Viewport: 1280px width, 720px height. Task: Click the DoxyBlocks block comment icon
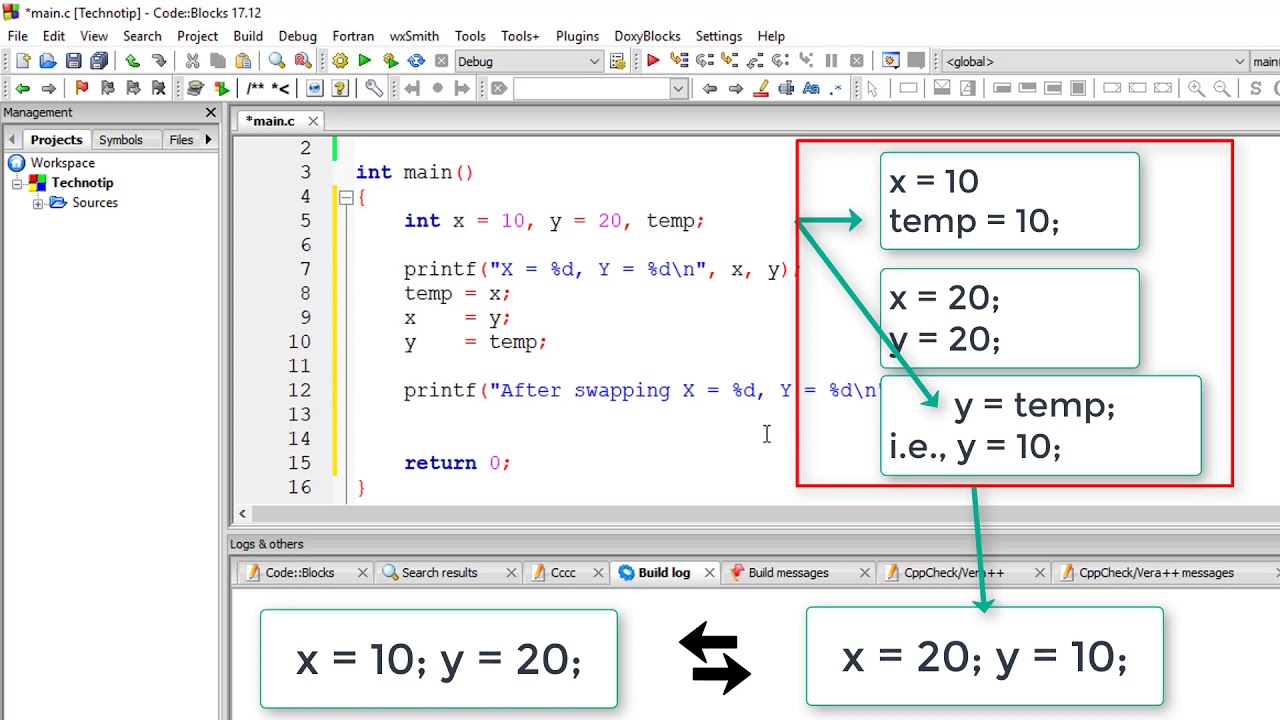pos(255,88)
